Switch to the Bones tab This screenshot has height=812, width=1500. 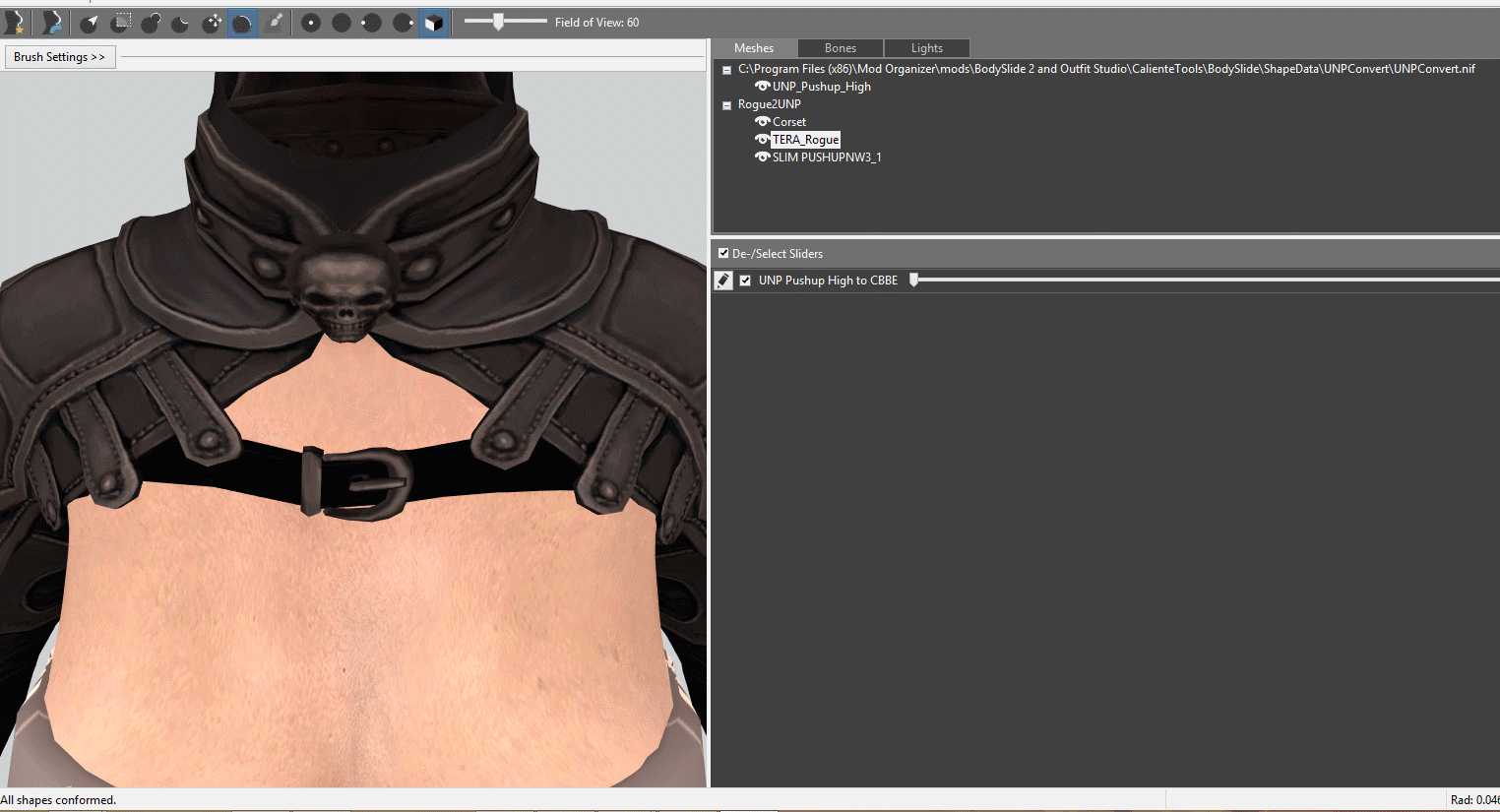[x=840, y=48]
